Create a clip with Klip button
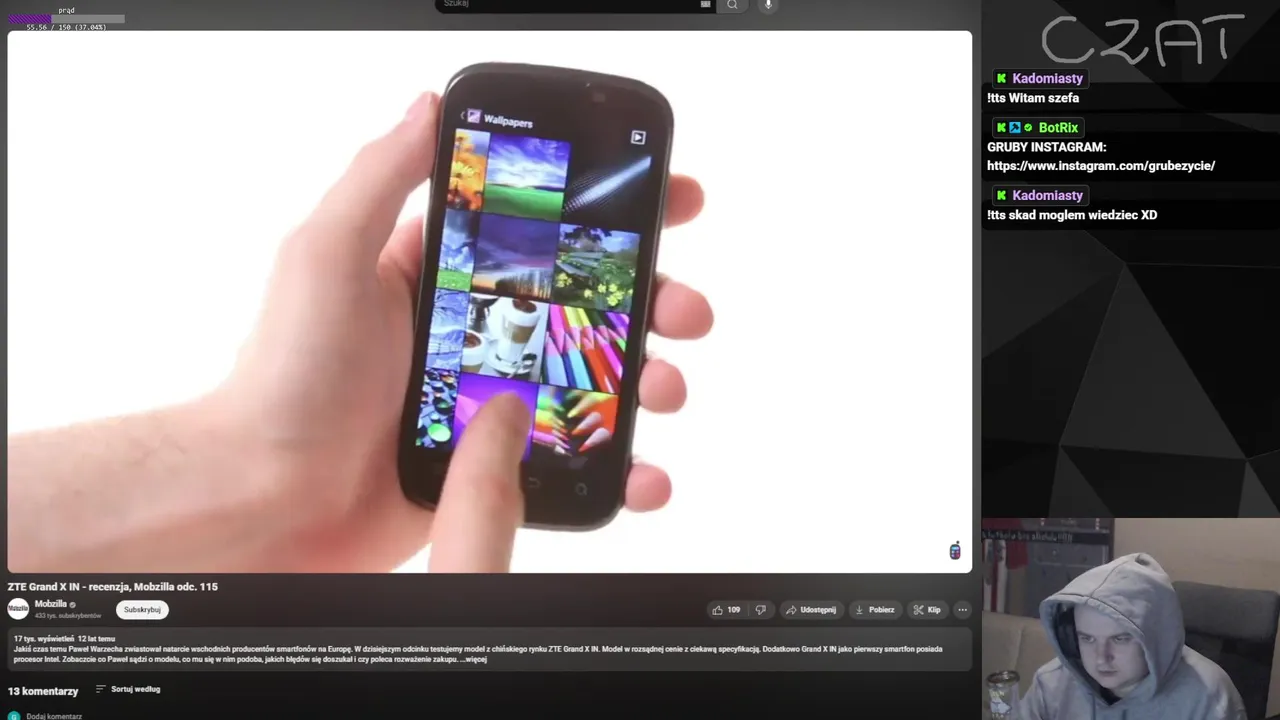 pyautogui.click(x=927, y=610)
